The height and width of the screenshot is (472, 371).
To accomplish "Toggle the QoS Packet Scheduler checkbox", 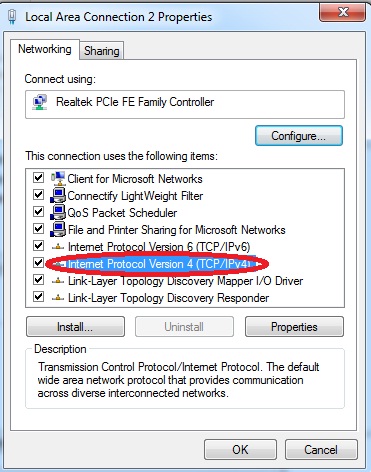I will (x=38, y=212).
